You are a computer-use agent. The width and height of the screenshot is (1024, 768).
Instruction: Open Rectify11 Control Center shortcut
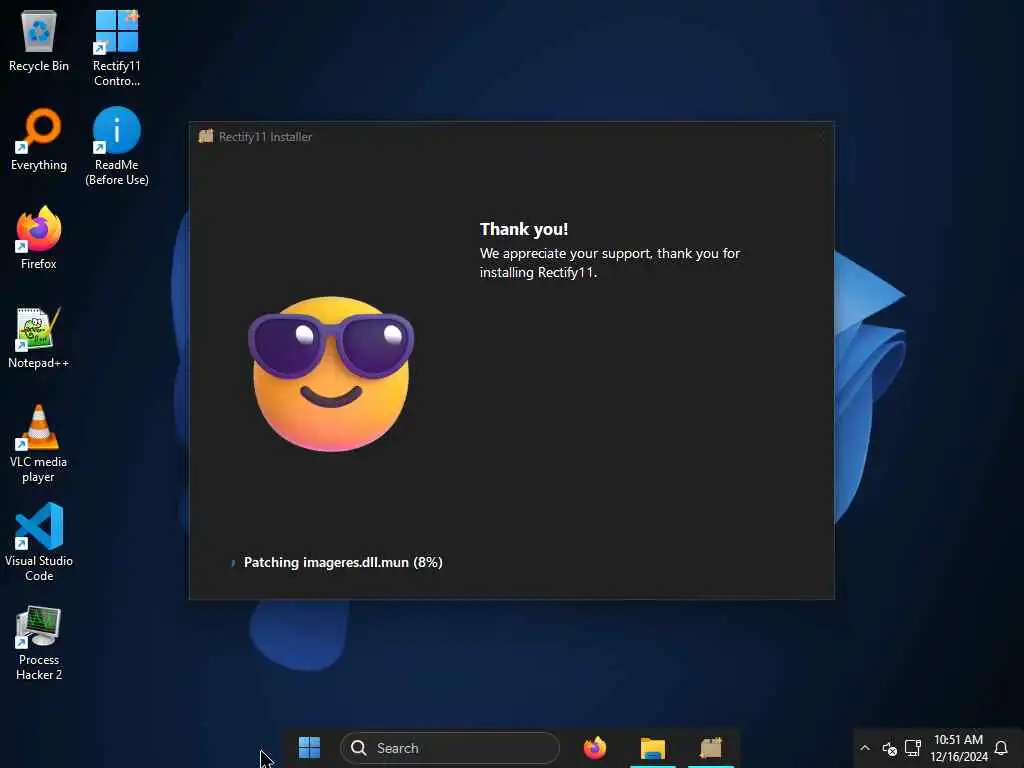click(116, 48)
